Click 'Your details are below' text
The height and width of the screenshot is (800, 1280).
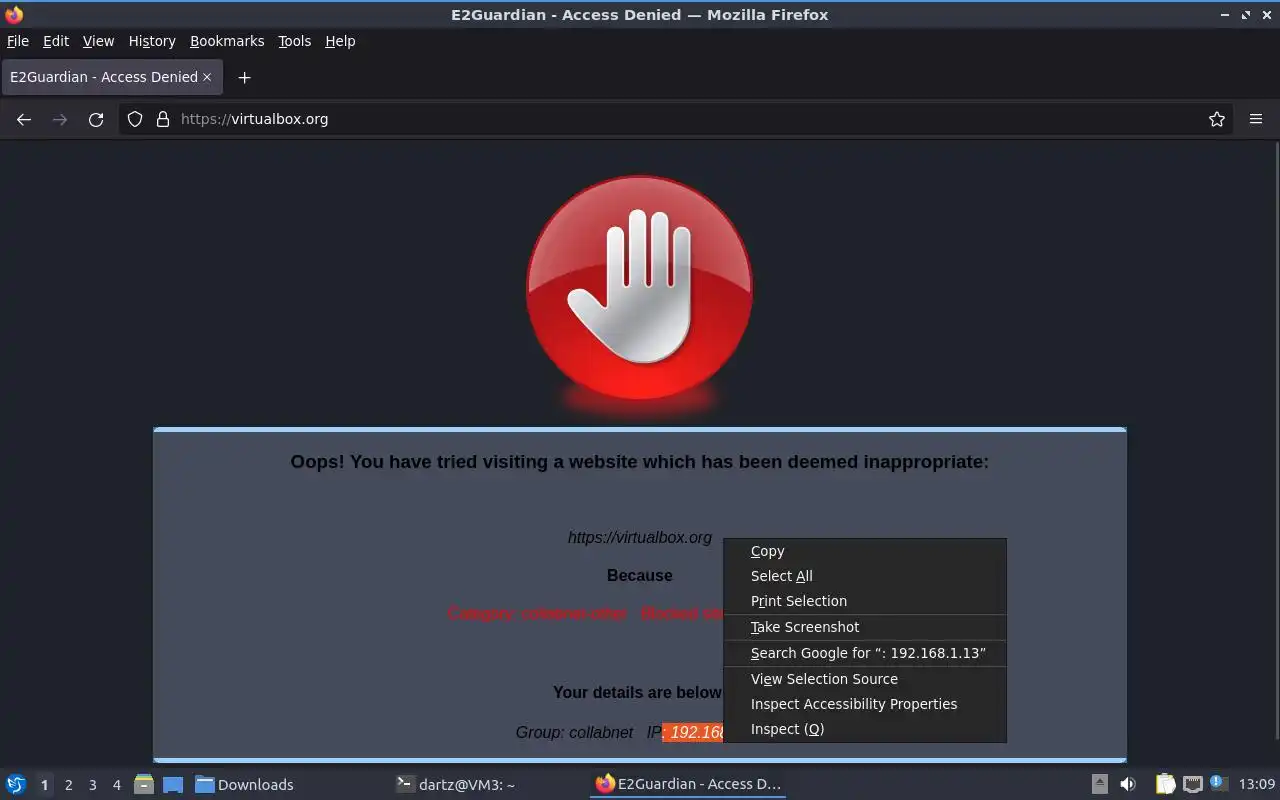637,692
